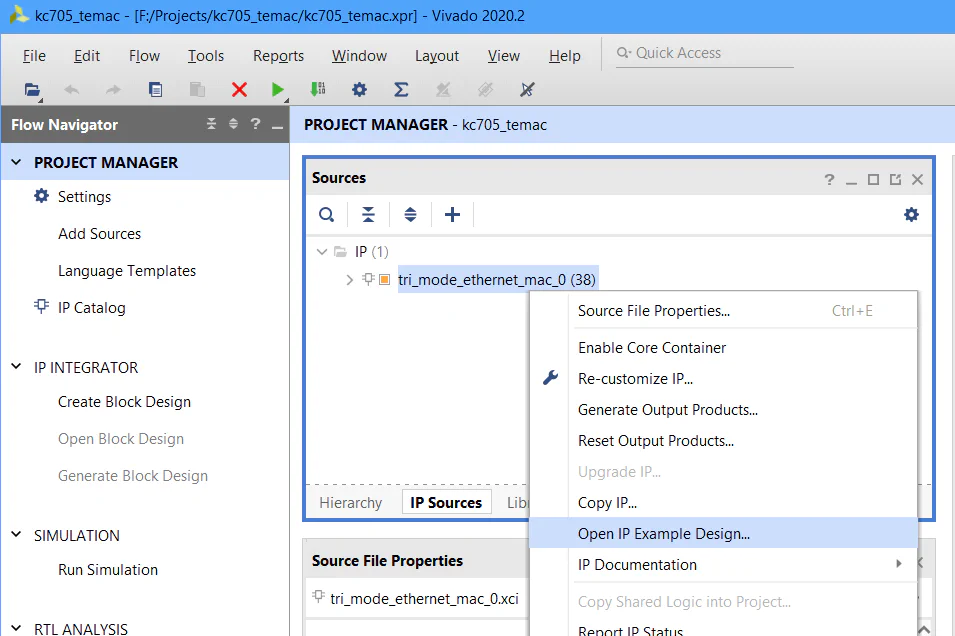
Task: Open the settings gear in the main toolbar
Action: point(359,90)
